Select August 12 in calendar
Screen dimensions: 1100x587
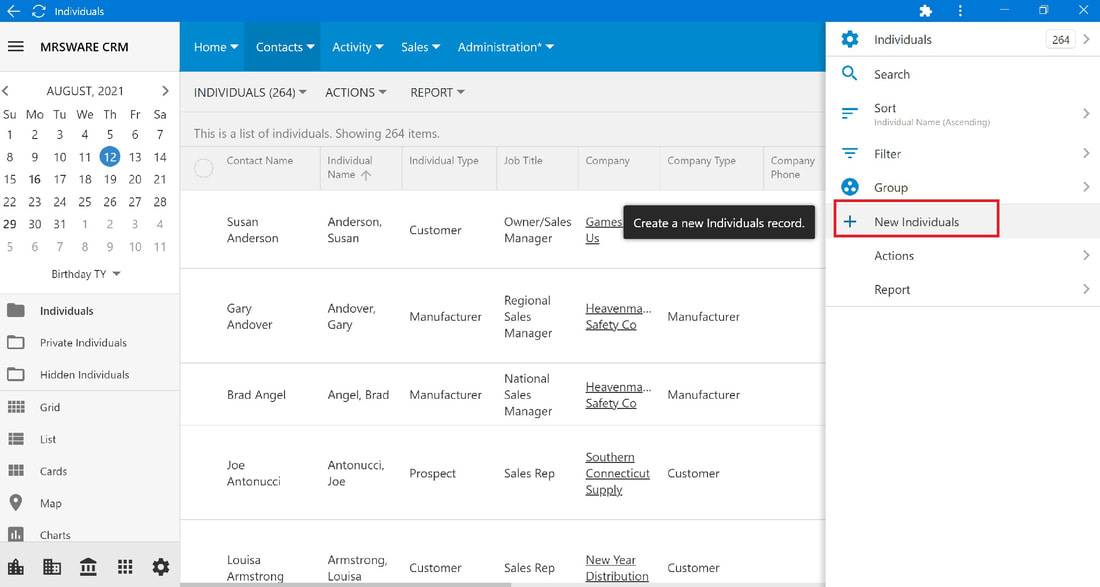[x=109, y=157]
